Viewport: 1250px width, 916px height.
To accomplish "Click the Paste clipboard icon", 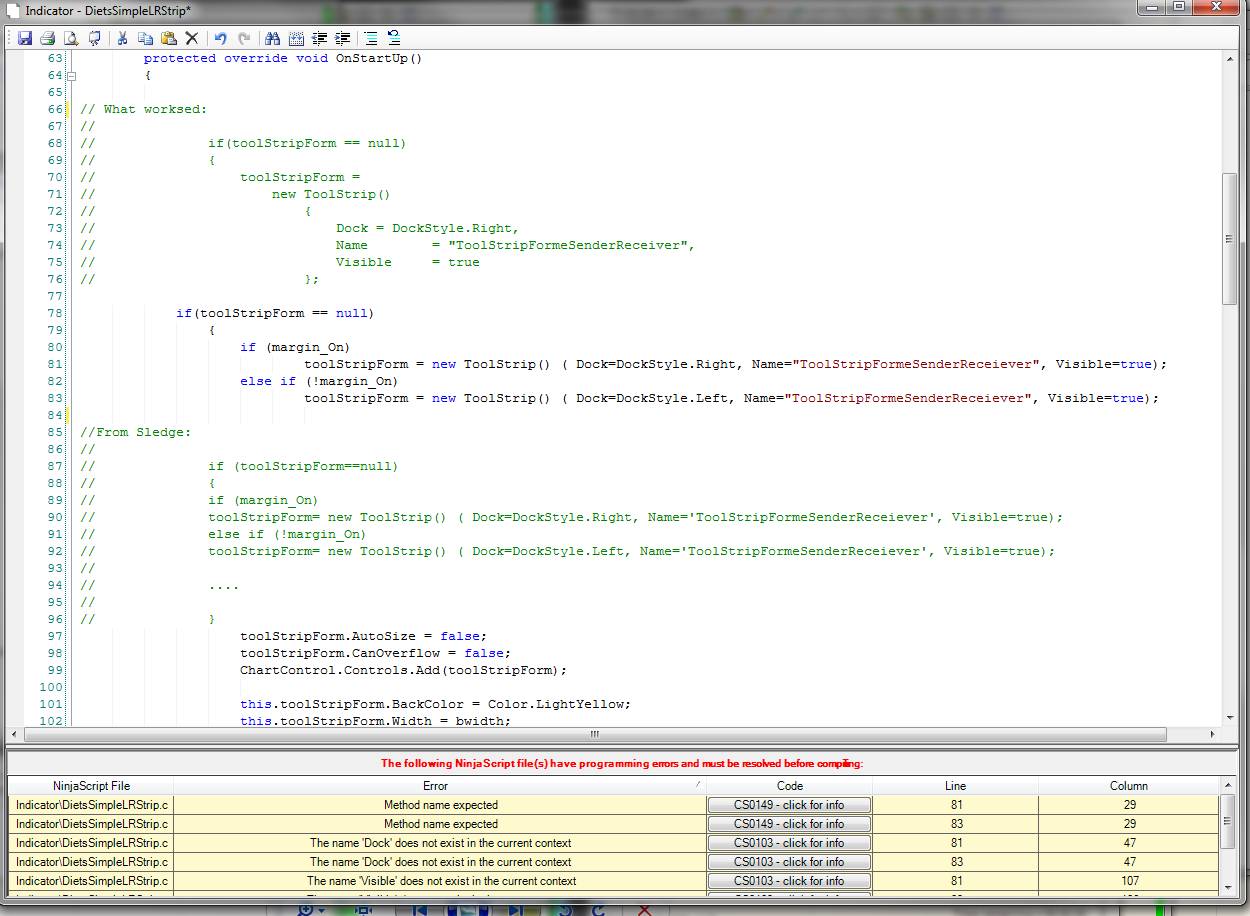I will pyautogui.click(x=168, y=38).
